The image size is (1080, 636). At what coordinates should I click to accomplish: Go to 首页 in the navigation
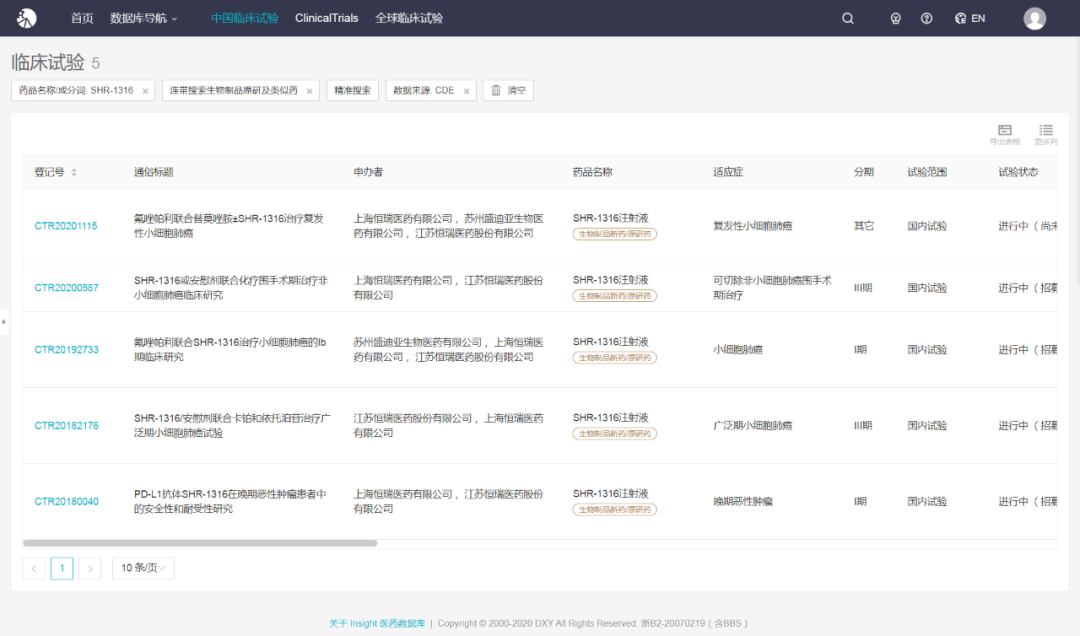pyautogui.click(x=82, y=19)
